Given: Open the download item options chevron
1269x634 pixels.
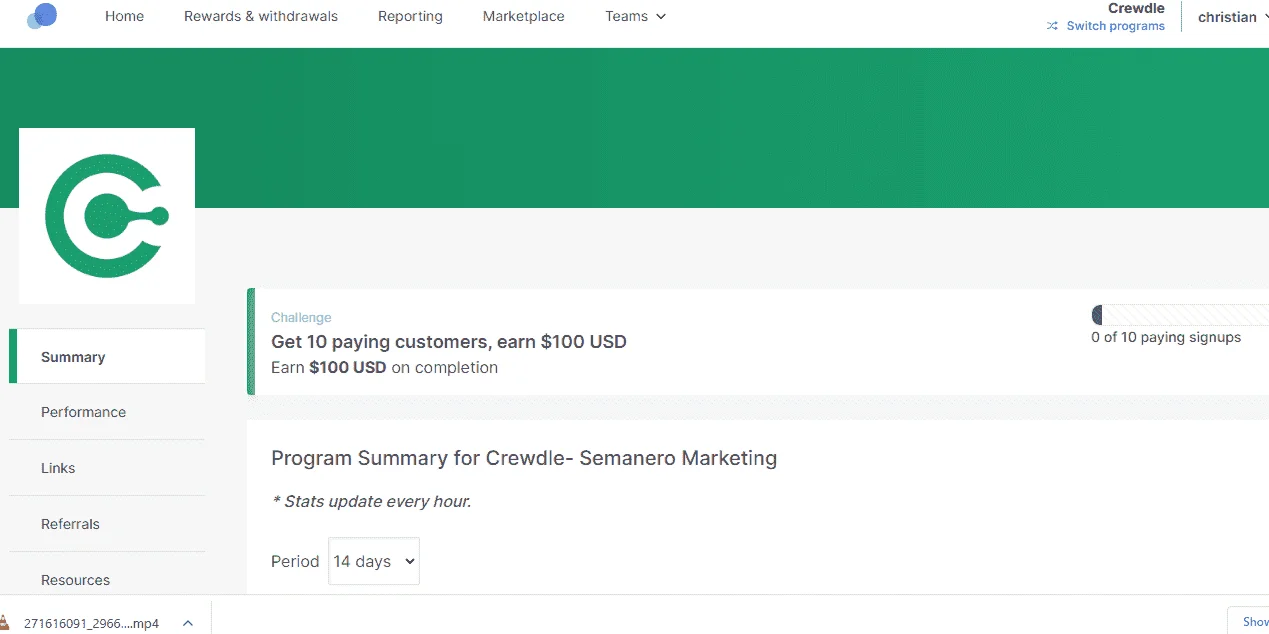Looking at the screenshot, I should pyautogui.click(x=187, y=623).
